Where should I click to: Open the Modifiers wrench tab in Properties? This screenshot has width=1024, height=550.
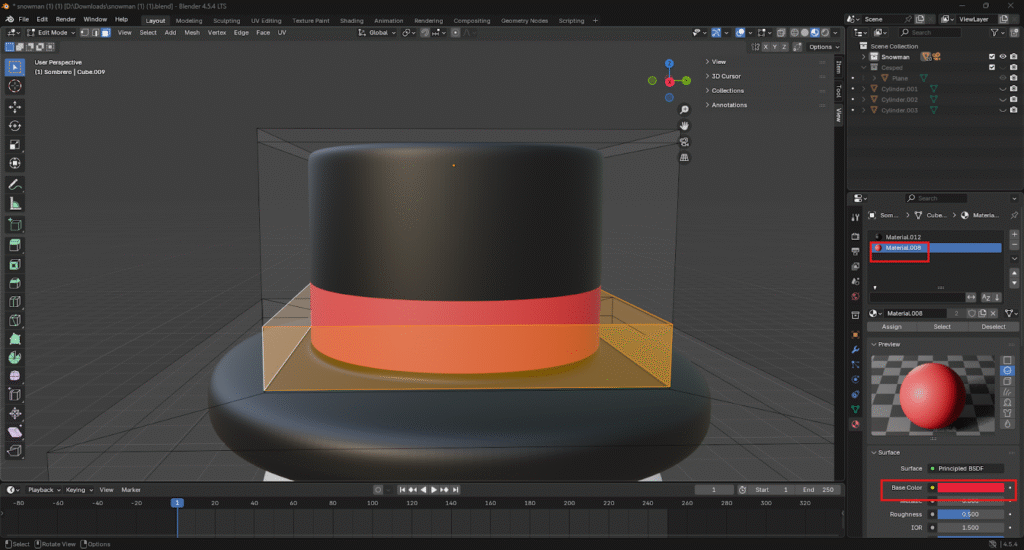point(855,350)
